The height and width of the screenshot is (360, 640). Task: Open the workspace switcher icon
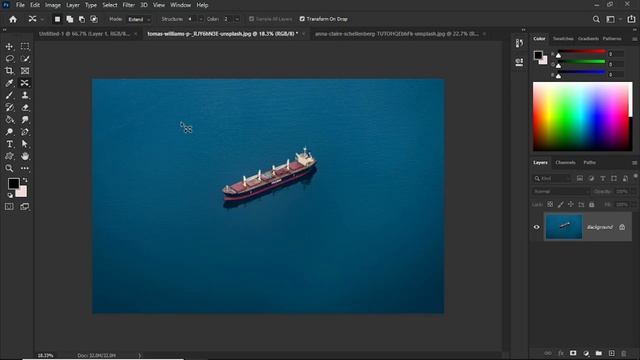(x=611, y=19)
